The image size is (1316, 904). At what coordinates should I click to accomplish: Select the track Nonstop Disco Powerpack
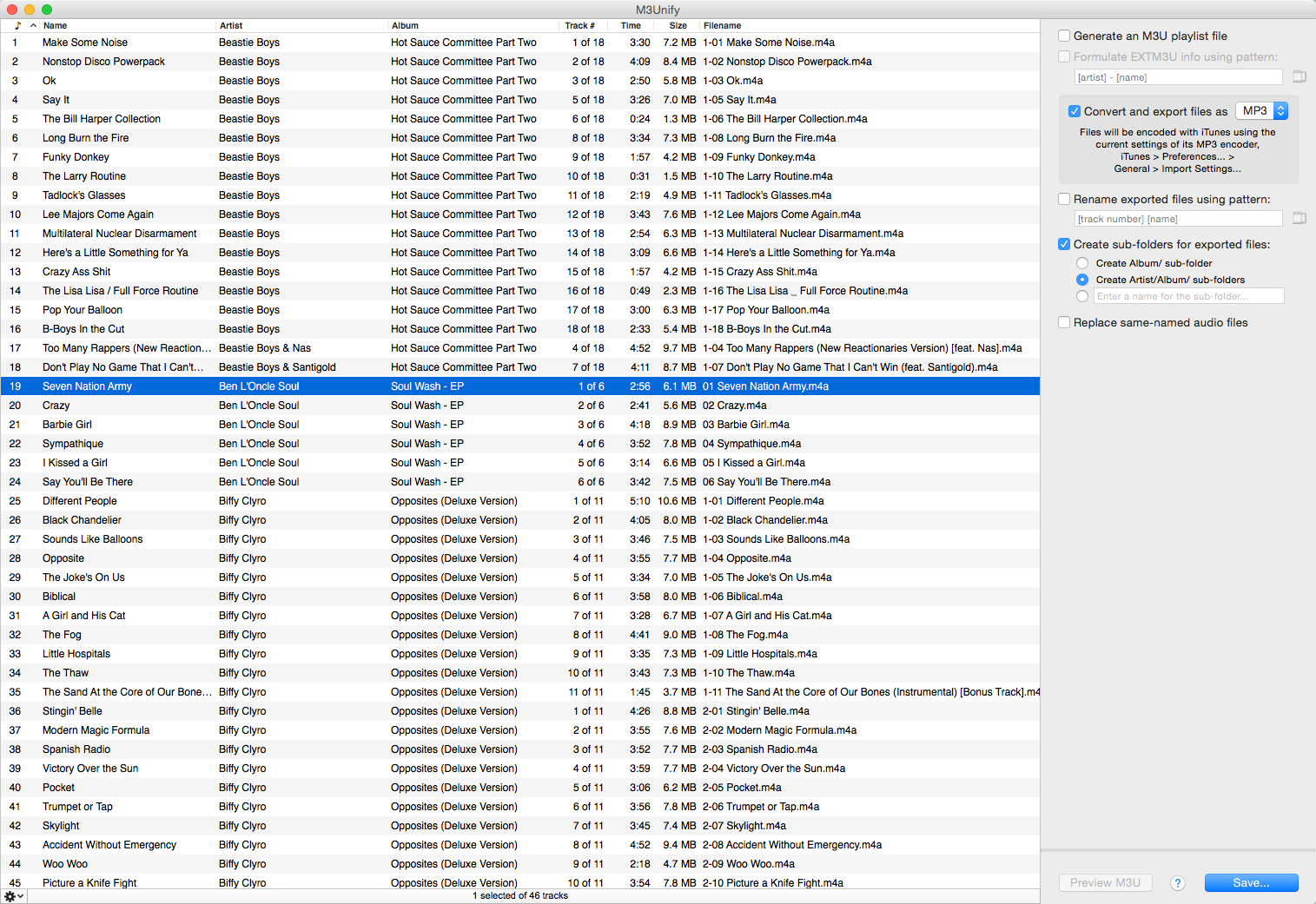coord(519,62)
